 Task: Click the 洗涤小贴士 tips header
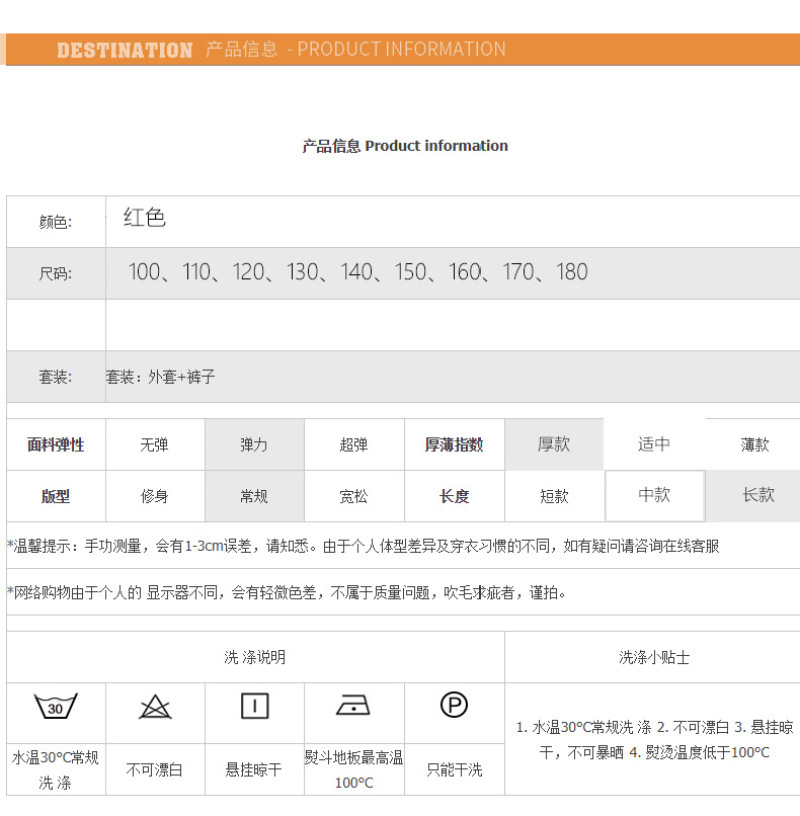654,657
